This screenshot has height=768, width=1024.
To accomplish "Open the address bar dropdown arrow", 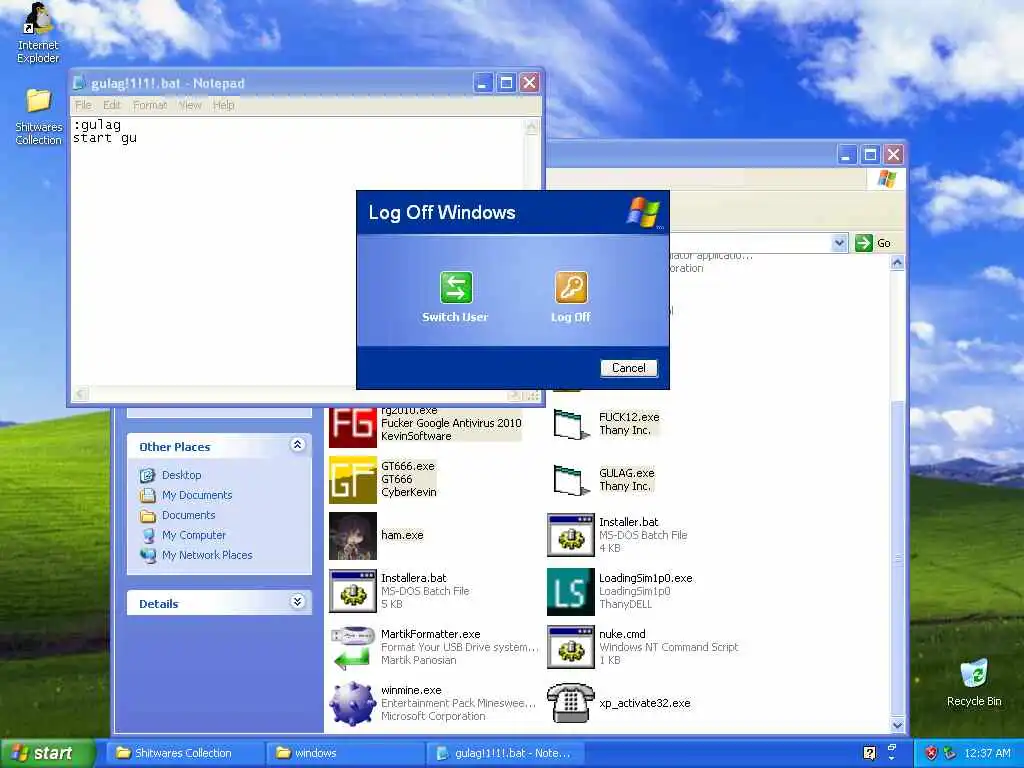I will [840, 243].
